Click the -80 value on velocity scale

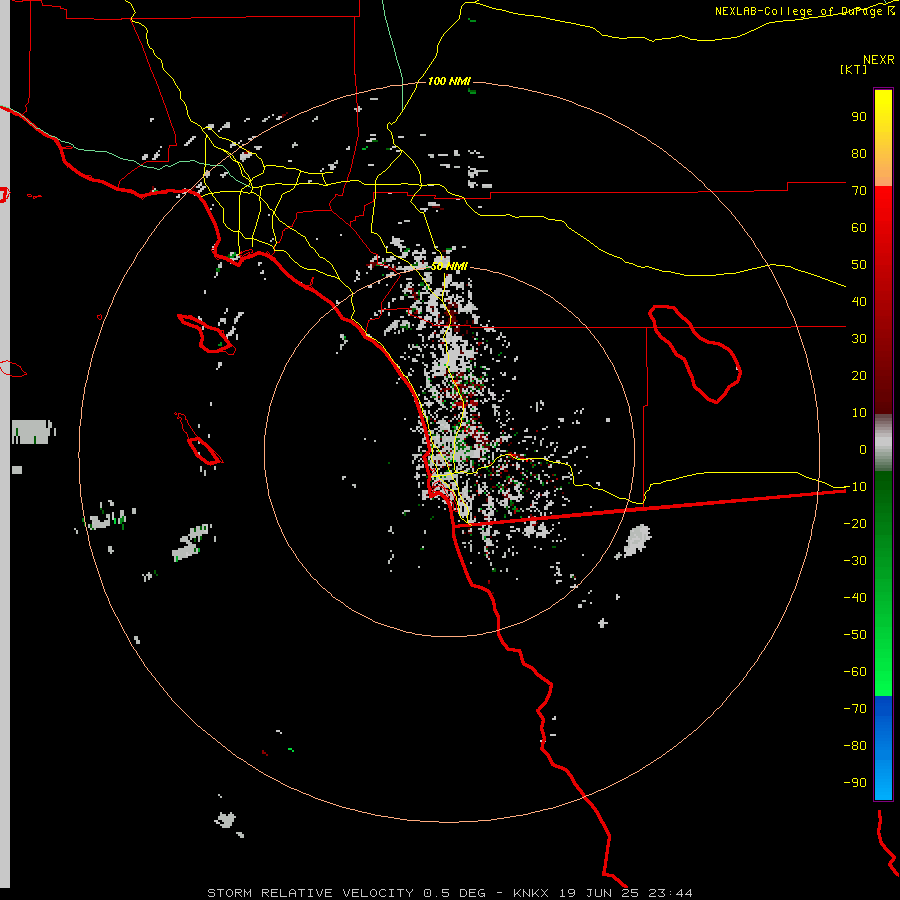click(x=855, y=746)
